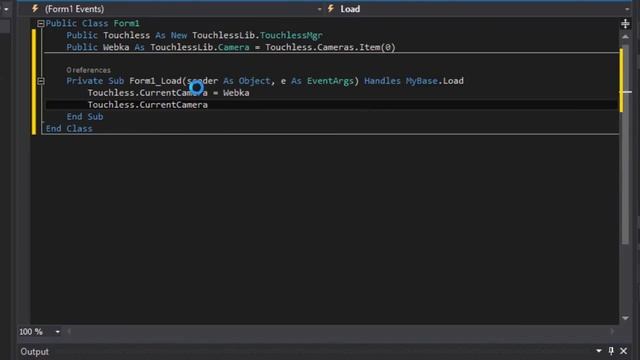This screenshot has height=360, width=640.
Task: Click the lightning icon beside Load
Action: 331,9
